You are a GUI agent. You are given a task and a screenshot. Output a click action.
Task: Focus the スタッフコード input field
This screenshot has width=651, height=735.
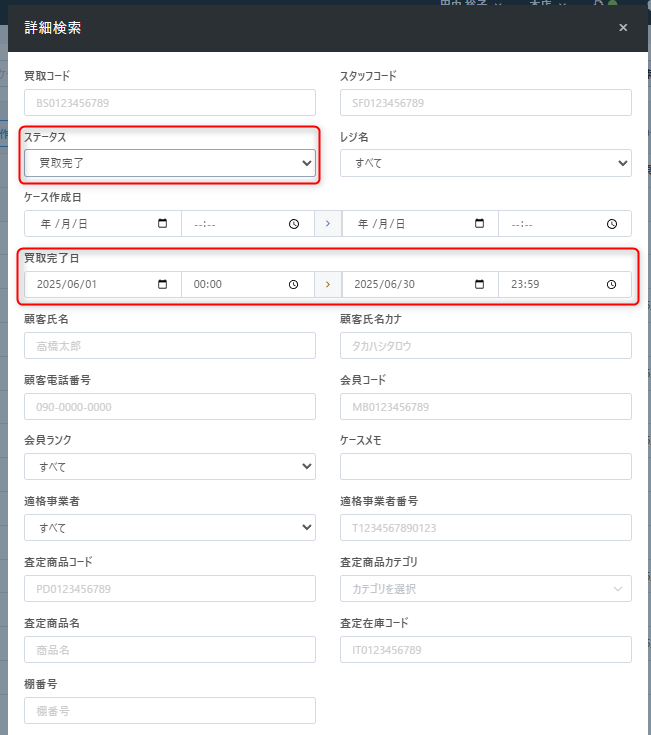pos(486,102)
